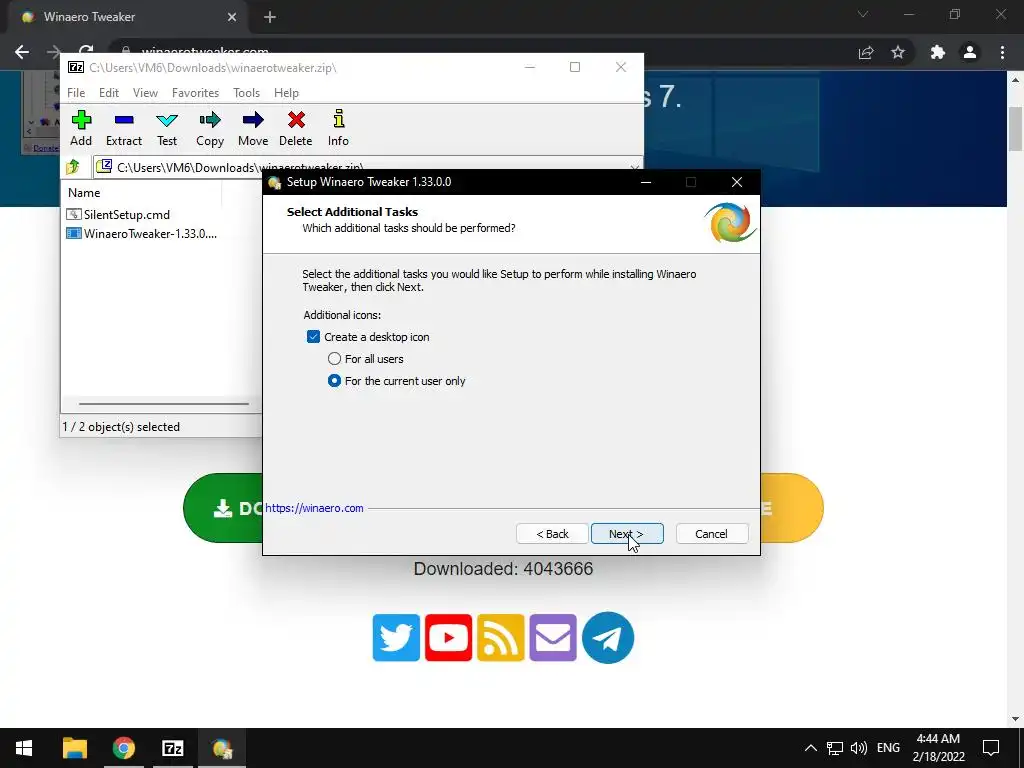The width and height of the screenshot is (1024, 768).
Task: Open Chrome extensions puzzle icon
Action: click(x=938, y=52)
